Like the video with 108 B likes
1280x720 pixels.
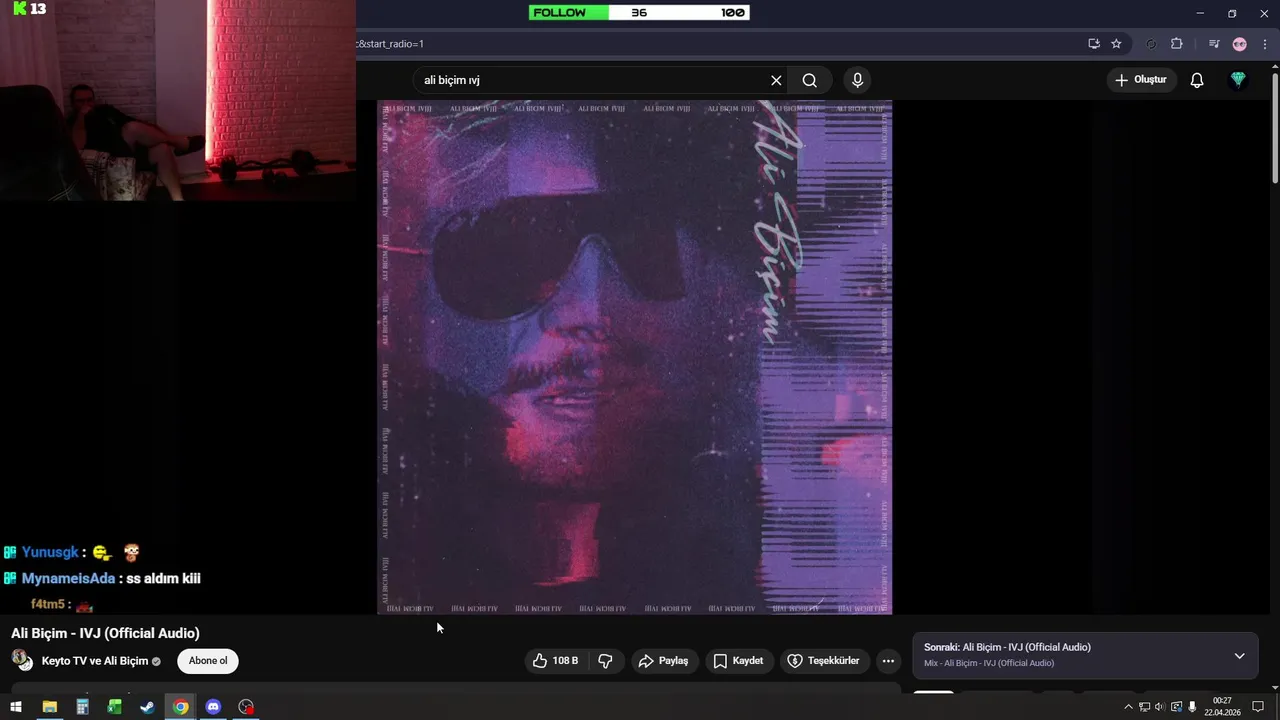[x=556, y=661]
